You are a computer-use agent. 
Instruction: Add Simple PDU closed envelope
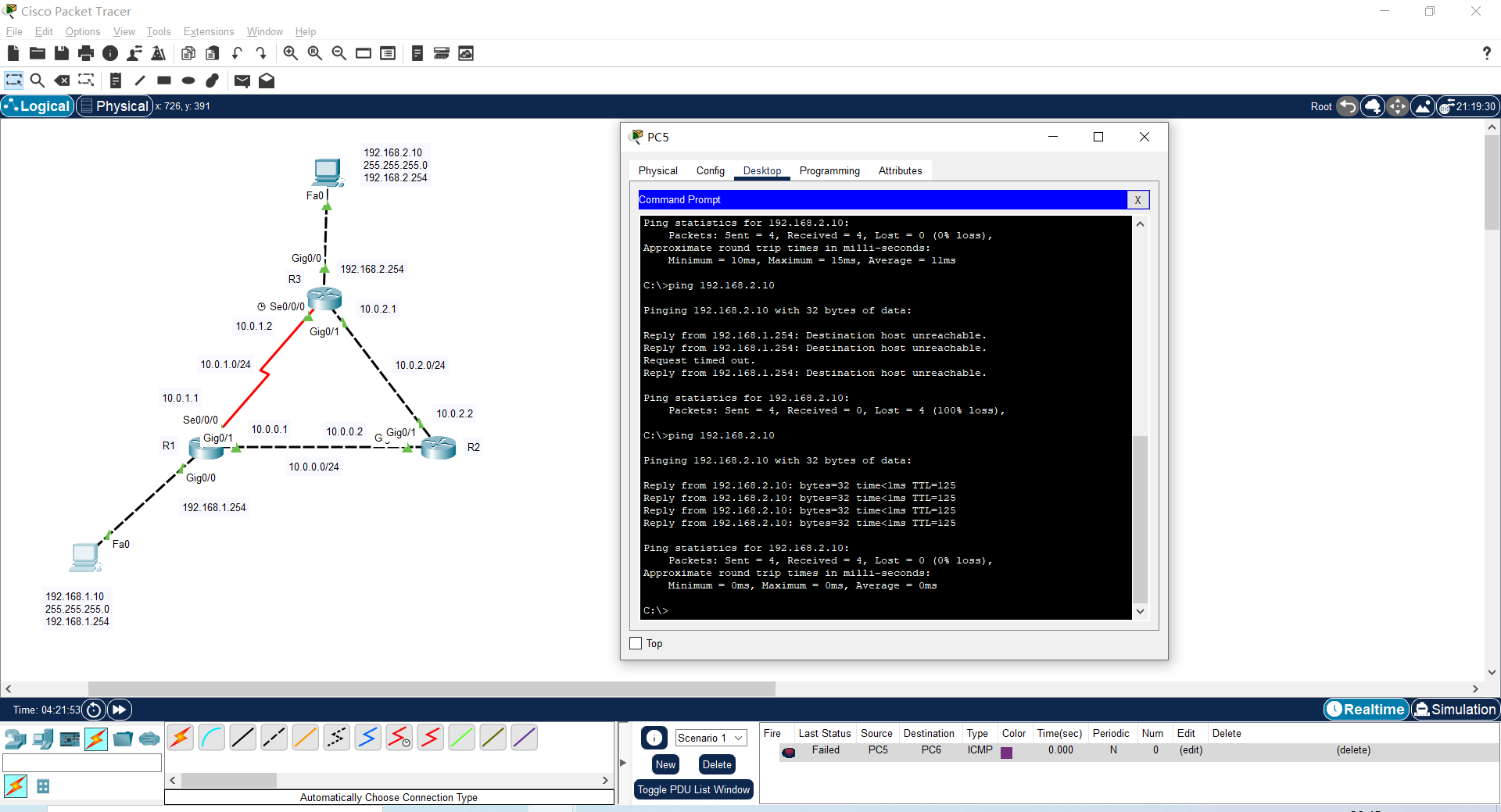242,80
